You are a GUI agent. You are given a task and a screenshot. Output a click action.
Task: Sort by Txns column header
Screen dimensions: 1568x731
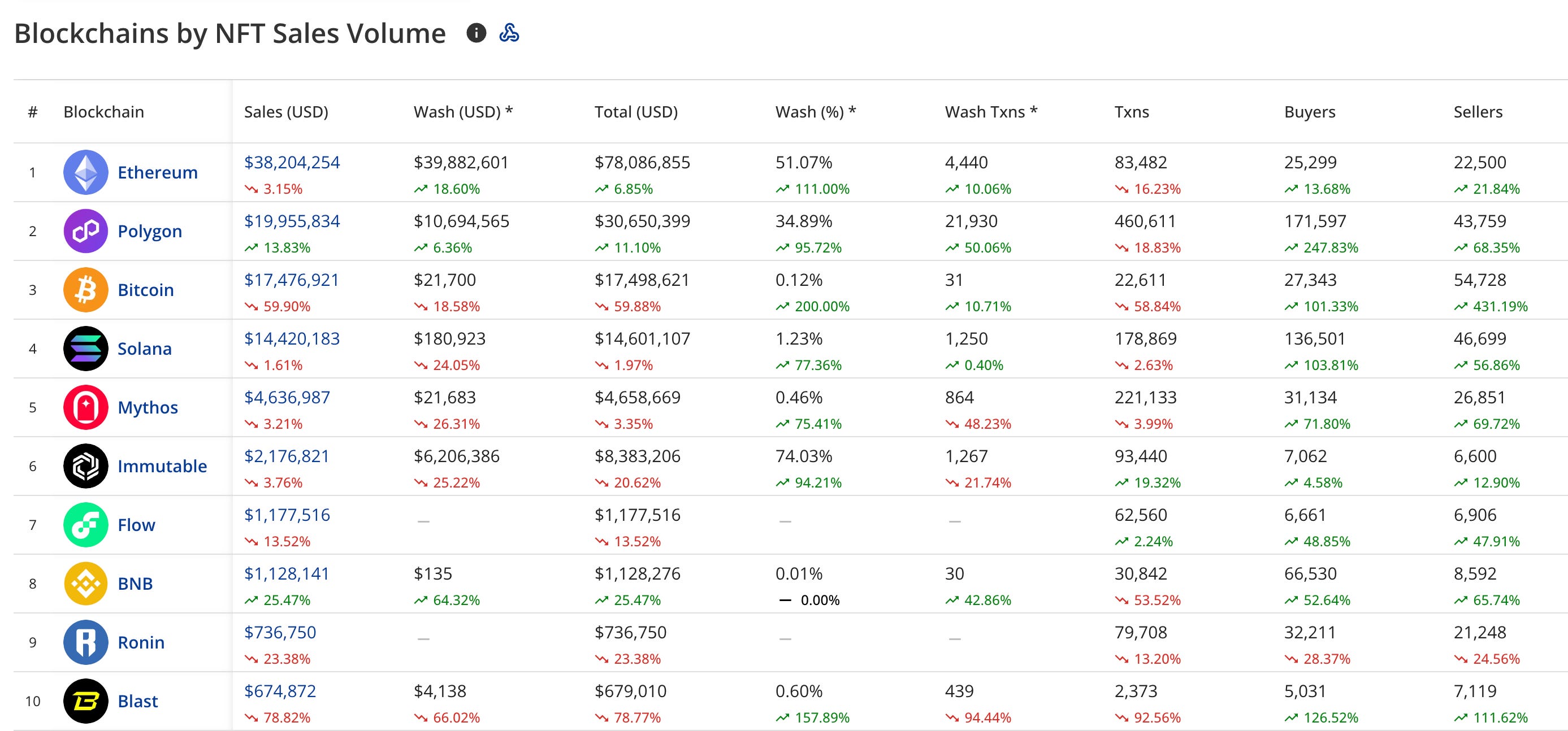[x=1132, y=112]
